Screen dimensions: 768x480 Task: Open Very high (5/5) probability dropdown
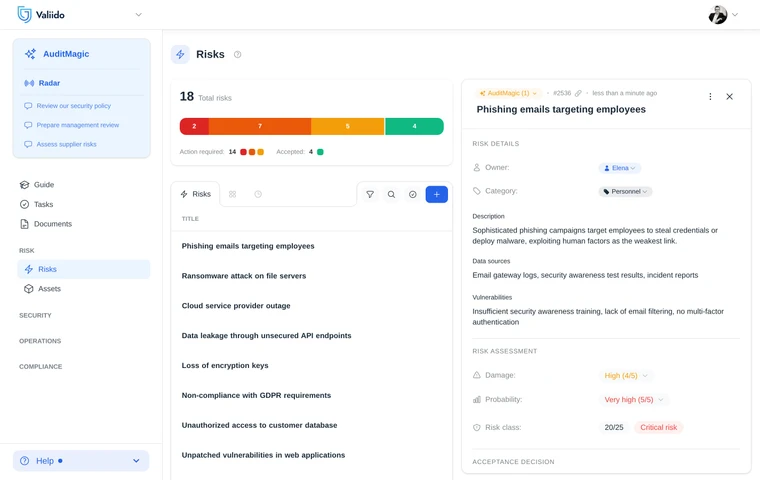633,400
